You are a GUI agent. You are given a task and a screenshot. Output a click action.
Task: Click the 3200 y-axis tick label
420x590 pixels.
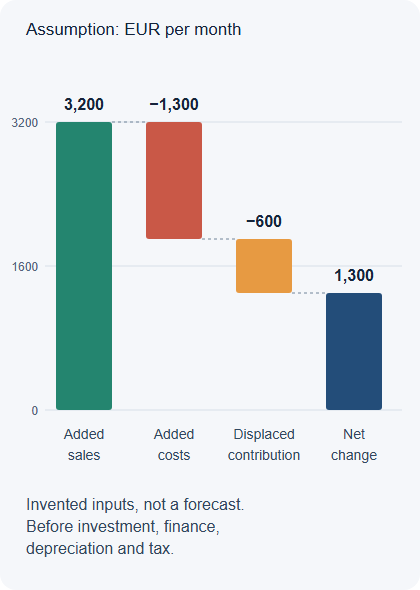tap(25, 123)
